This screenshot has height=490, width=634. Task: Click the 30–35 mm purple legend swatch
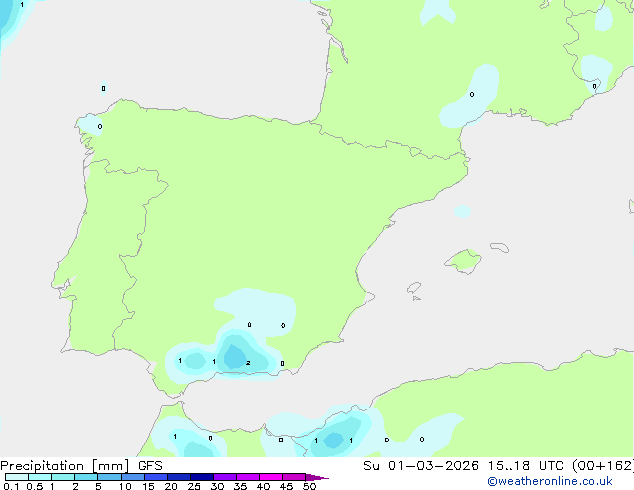[225, 477]
